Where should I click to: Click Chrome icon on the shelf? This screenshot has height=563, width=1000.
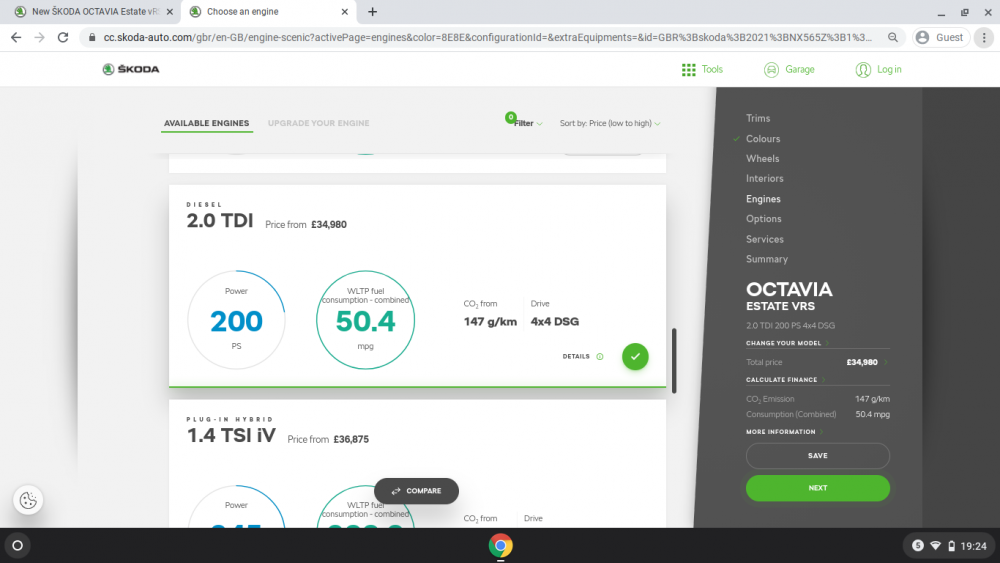[x=501, y=545]
